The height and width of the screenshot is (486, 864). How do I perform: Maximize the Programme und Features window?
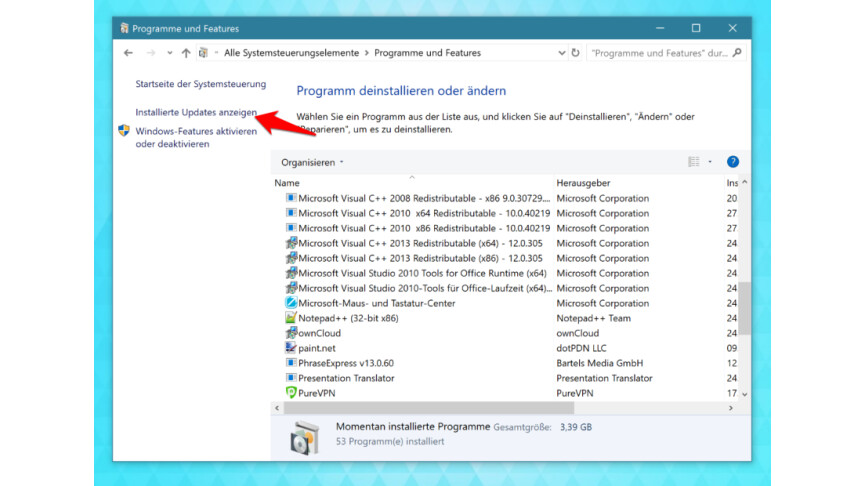(x=696, y=28)
